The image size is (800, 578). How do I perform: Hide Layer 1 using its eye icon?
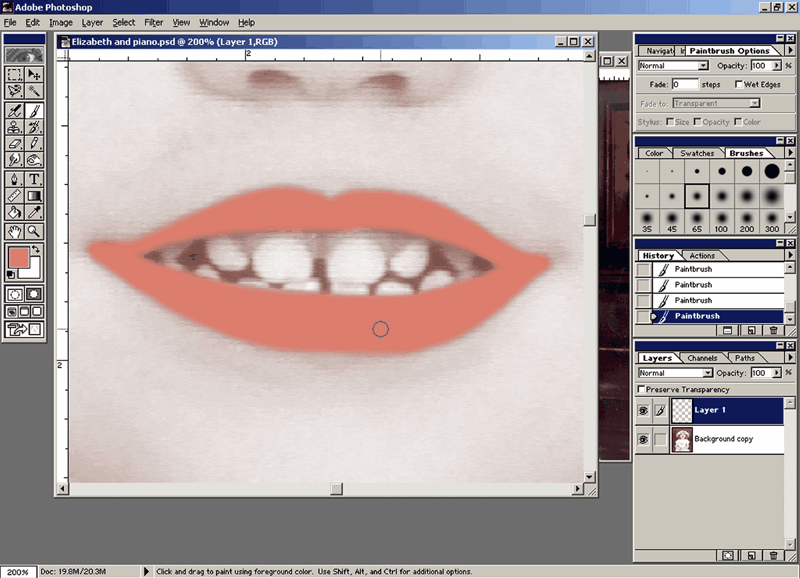click(643, 411)
